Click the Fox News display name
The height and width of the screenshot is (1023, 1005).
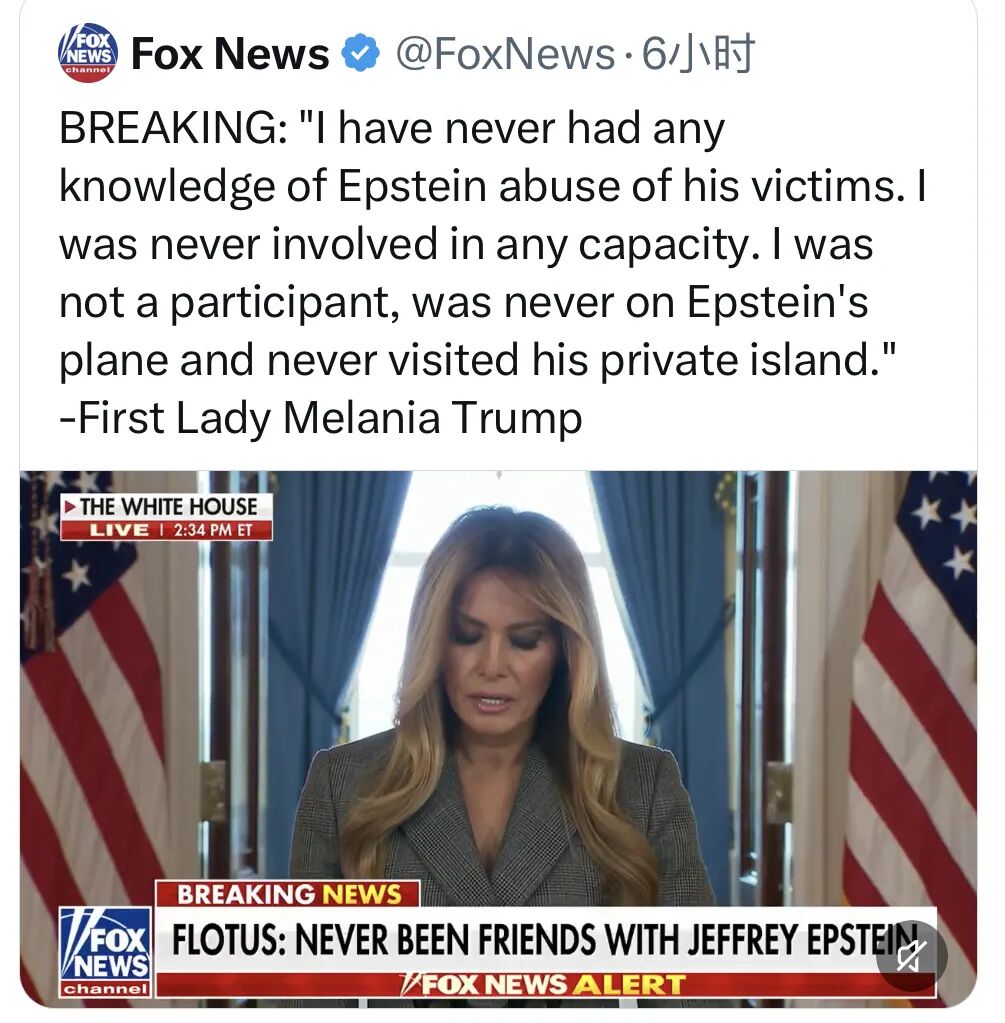[x=230, y=53]
